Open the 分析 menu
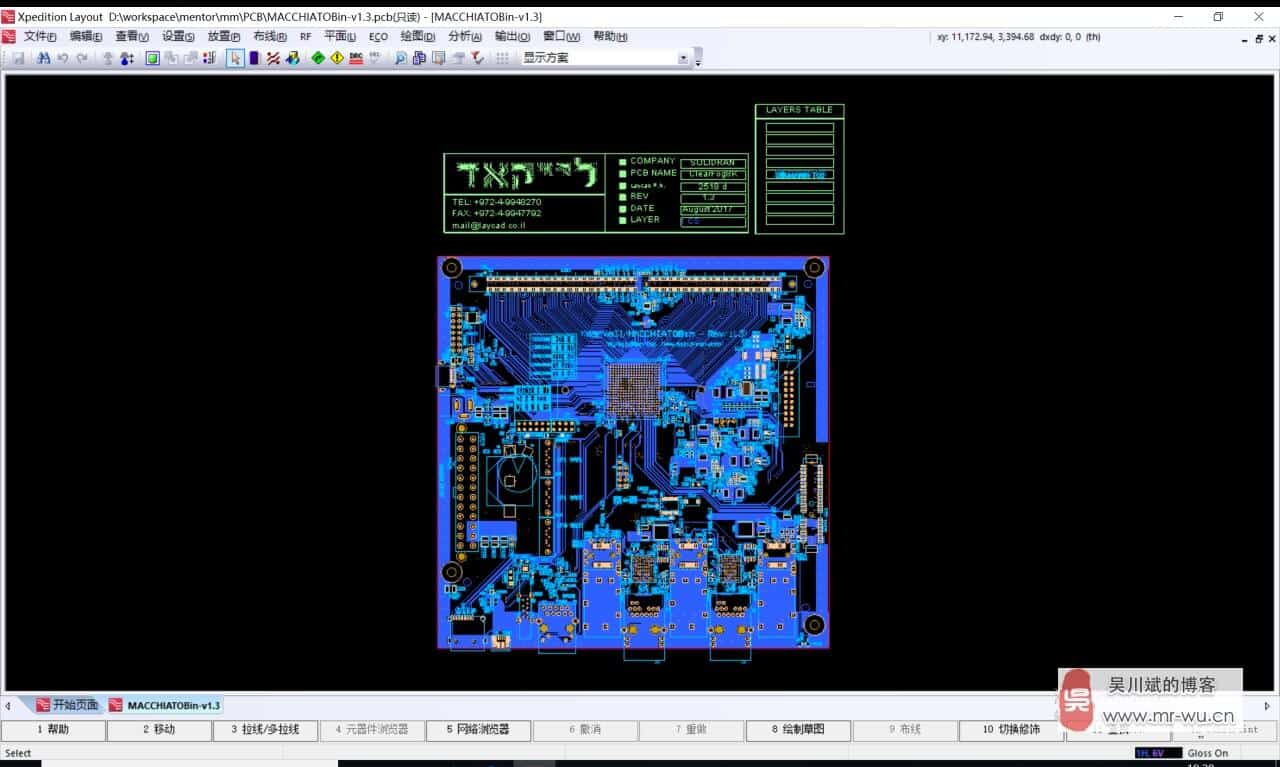Viewport: 1280px width, 767px height. pyautogui.click(x=464, y=36)
